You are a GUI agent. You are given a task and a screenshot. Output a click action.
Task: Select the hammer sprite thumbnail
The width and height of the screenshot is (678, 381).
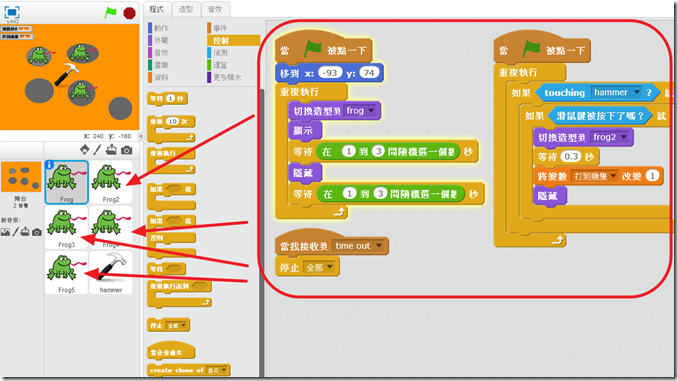point(111,273)
